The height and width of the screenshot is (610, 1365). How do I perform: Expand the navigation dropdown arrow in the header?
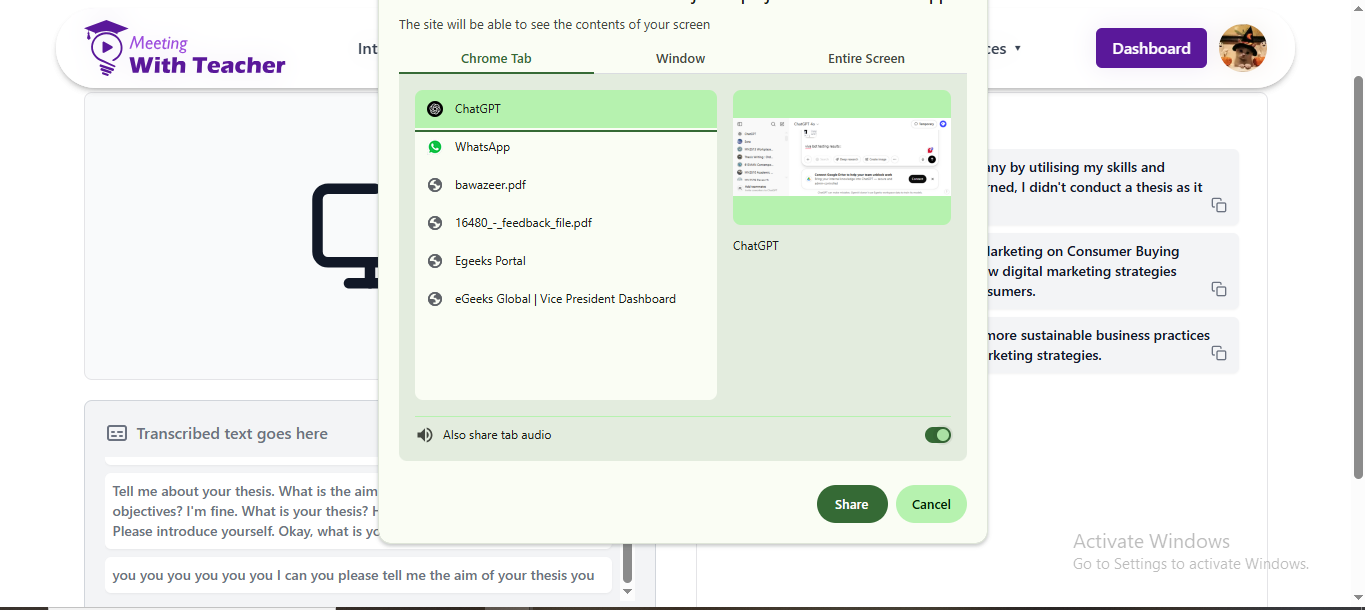coord(1018,48)
